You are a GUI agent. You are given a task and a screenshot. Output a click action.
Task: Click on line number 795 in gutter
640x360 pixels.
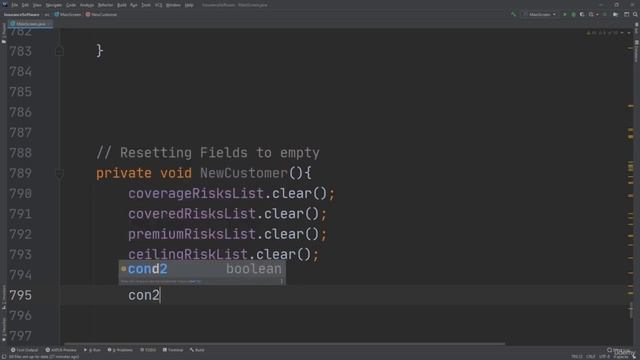click(x=20, y=295)
